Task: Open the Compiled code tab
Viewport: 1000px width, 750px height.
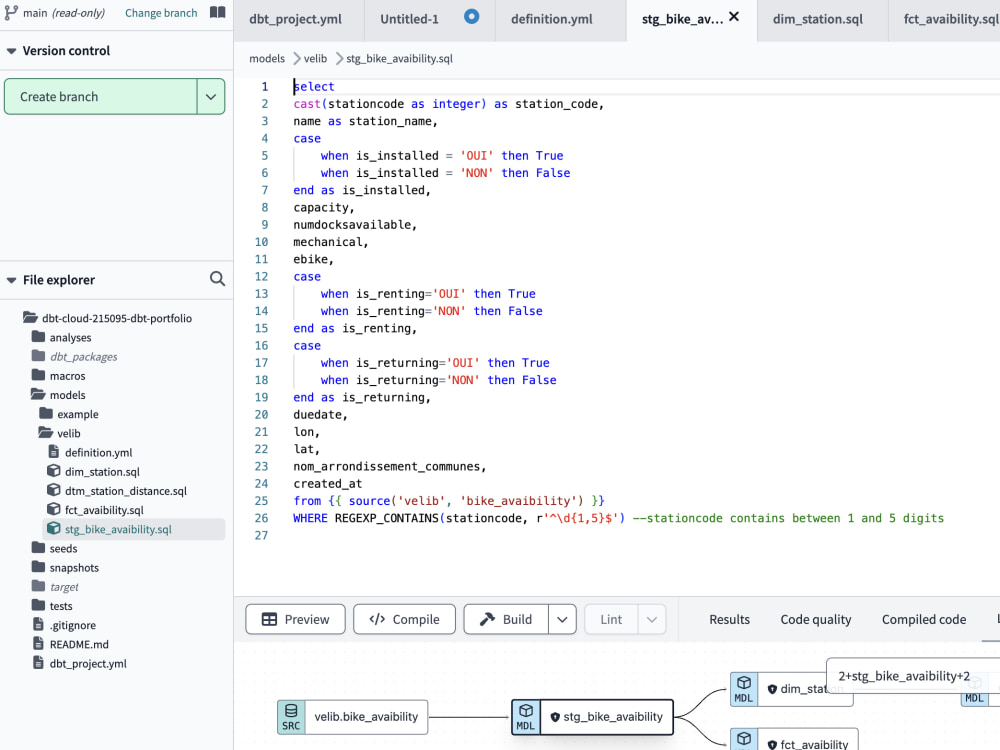Action: (x=923, y=619)
